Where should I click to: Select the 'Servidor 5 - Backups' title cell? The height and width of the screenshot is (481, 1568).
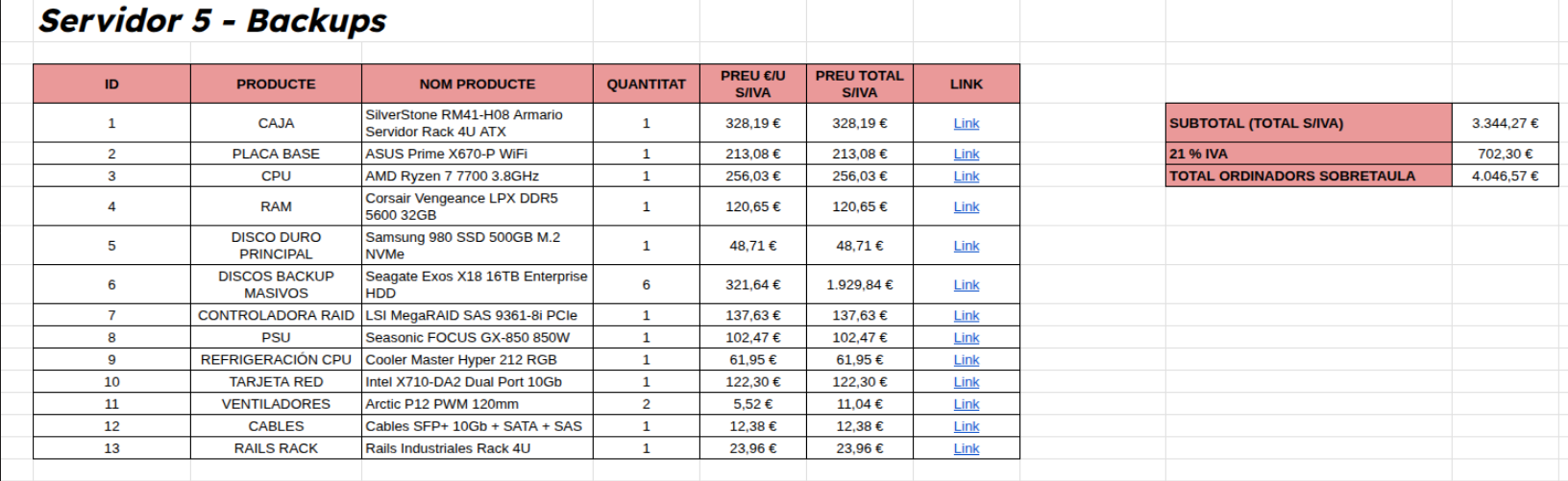tap(212, 21)
